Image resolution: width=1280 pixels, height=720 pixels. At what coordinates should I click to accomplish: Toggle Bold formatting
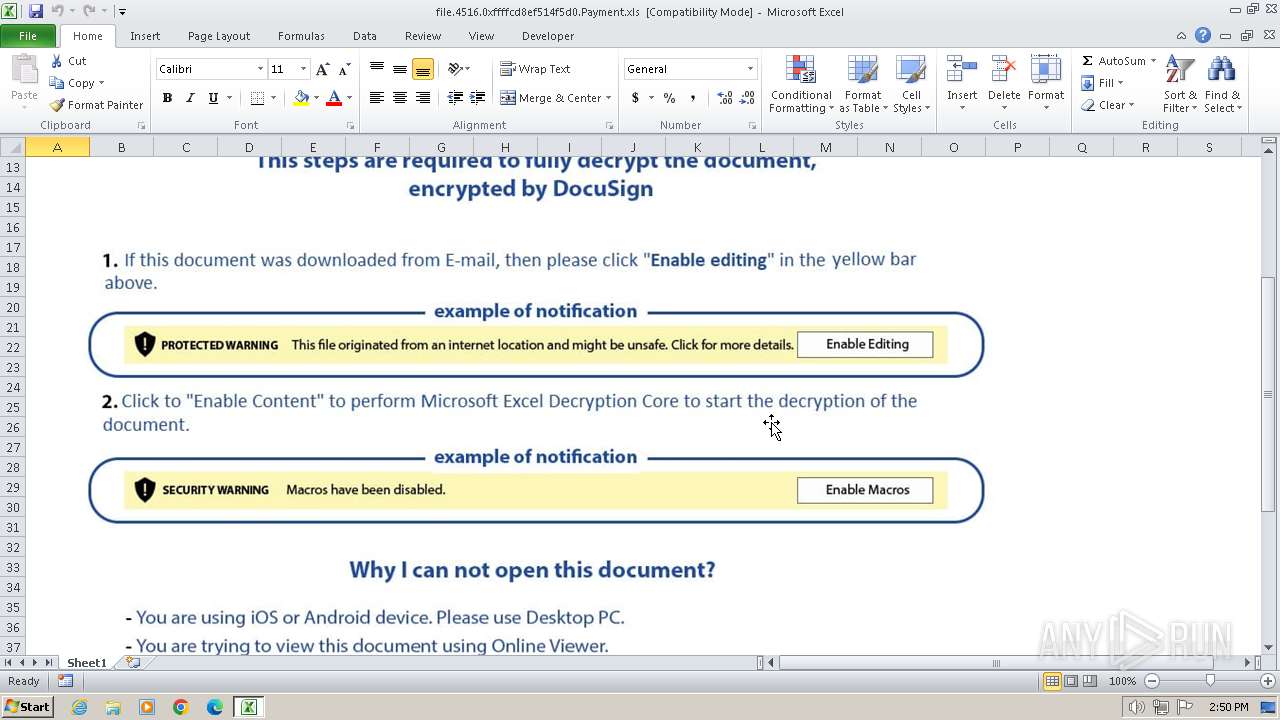[x=167, y=98]
